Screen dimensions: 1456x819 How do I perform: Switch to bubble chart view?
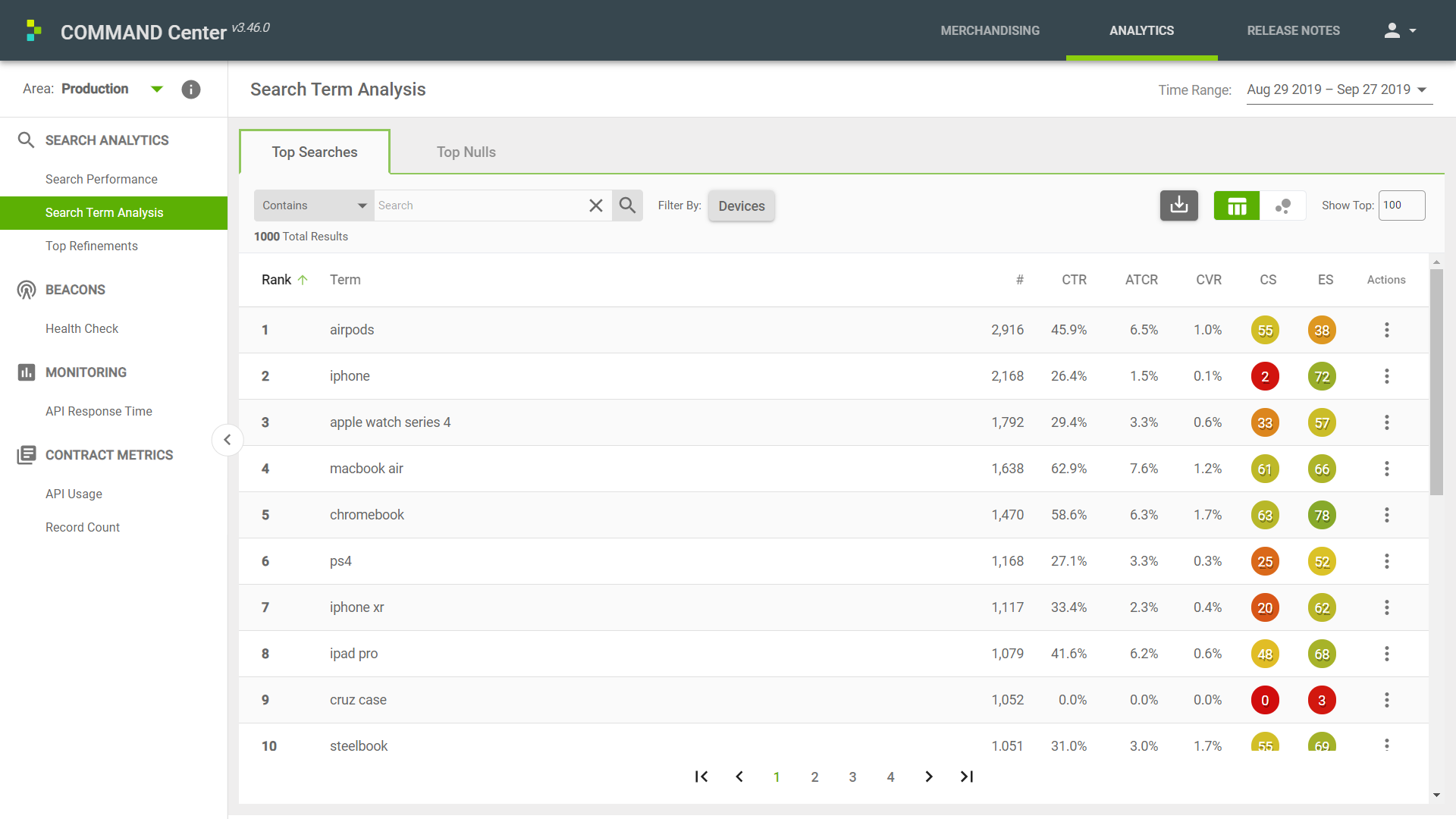pos(1283,206)
